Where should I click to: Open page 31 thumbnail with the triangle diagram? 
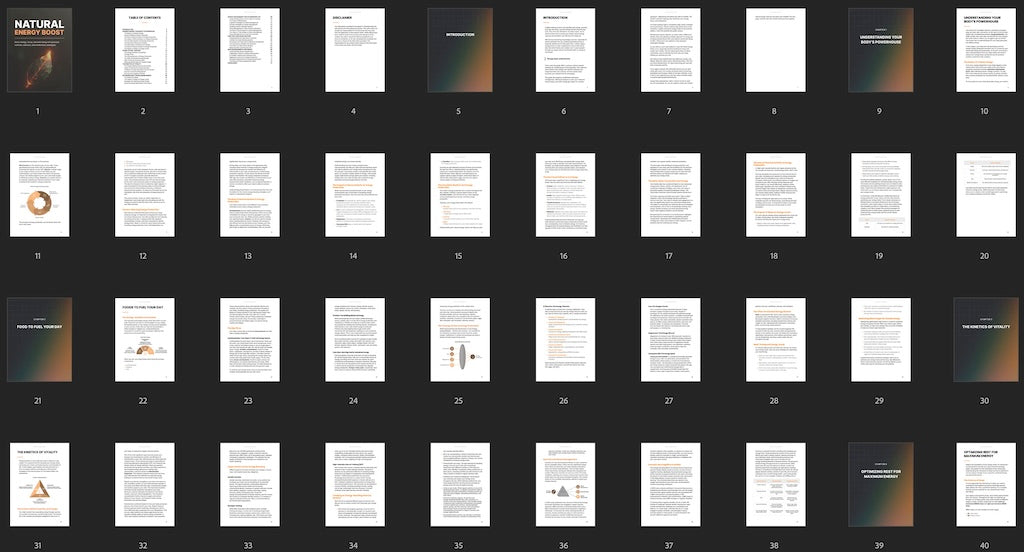click(39, 484)
